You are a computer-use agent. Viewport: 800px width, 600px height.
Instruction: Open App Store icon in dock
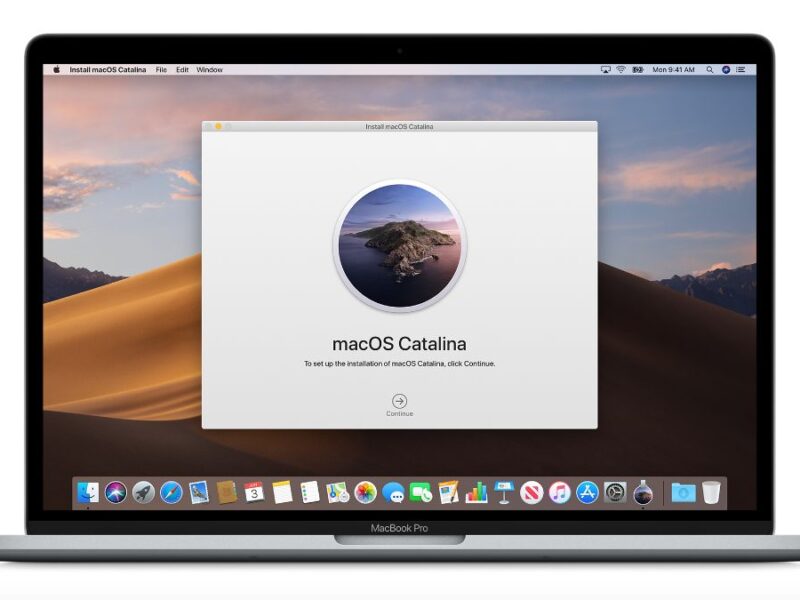[587, 493]
